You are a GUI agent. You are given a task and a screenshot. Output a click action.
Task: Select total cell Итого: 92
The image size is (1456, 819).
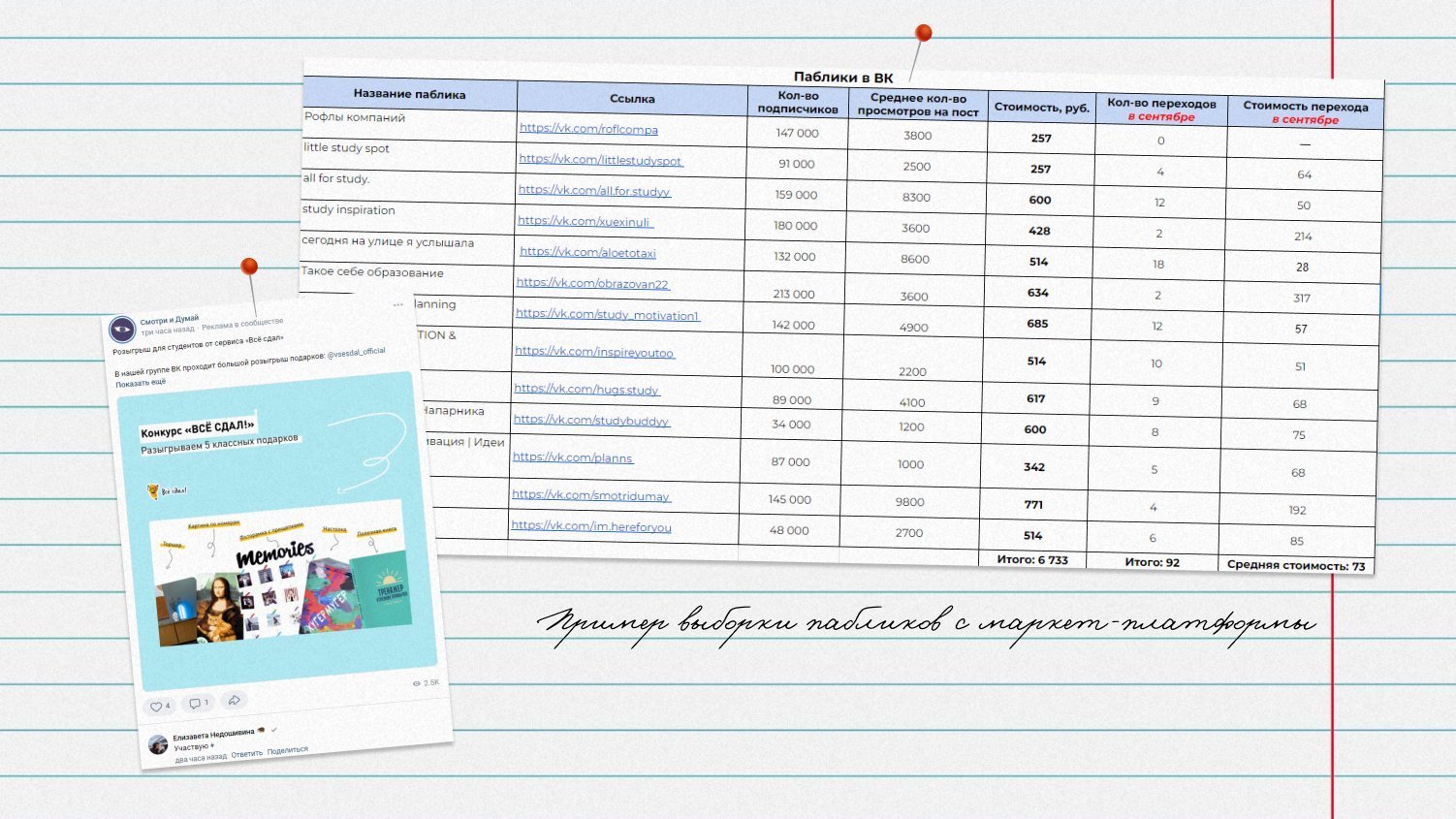coord(1152,562)
